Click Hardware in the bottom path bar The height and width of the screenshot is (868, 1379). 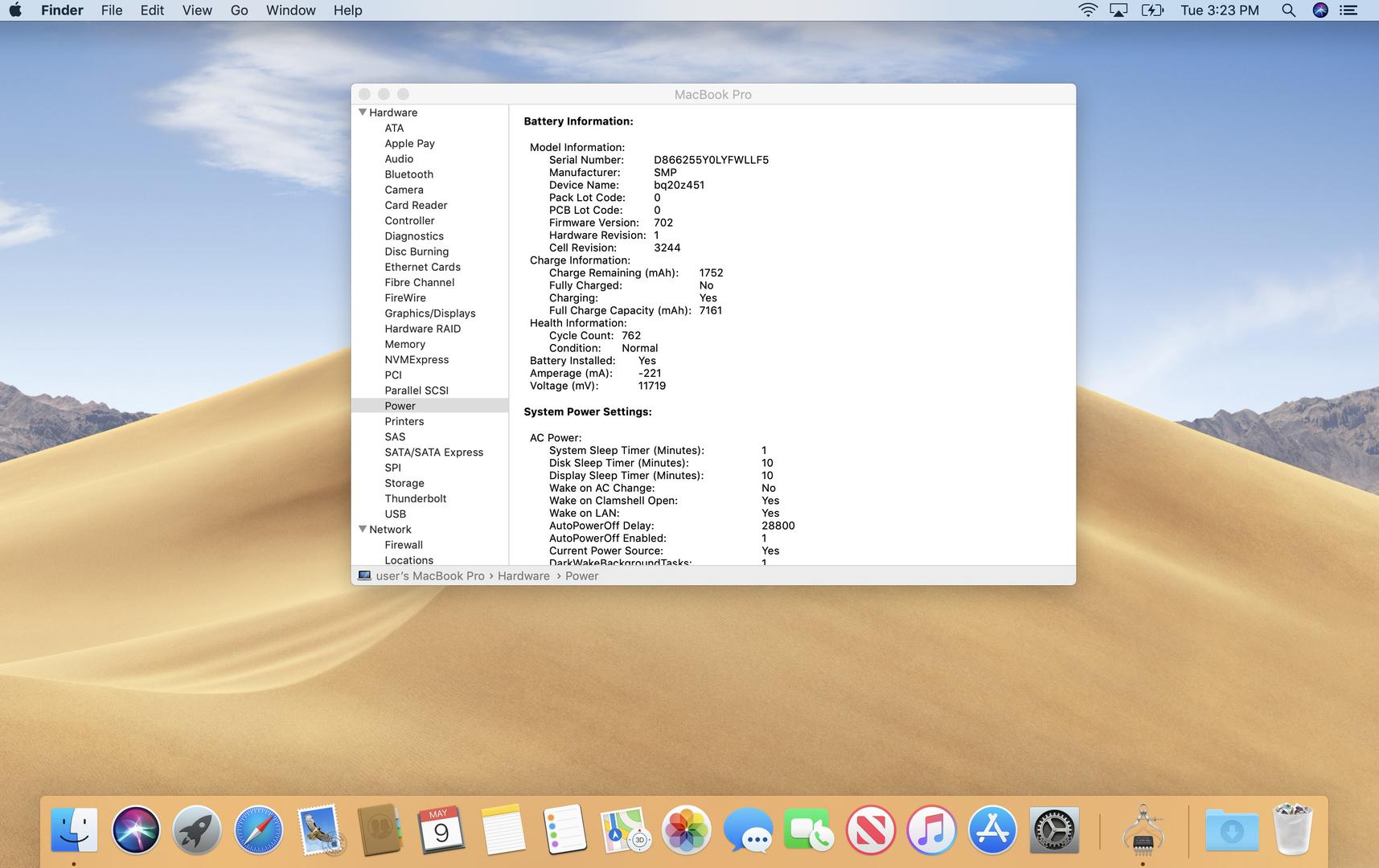pos(523,576)
